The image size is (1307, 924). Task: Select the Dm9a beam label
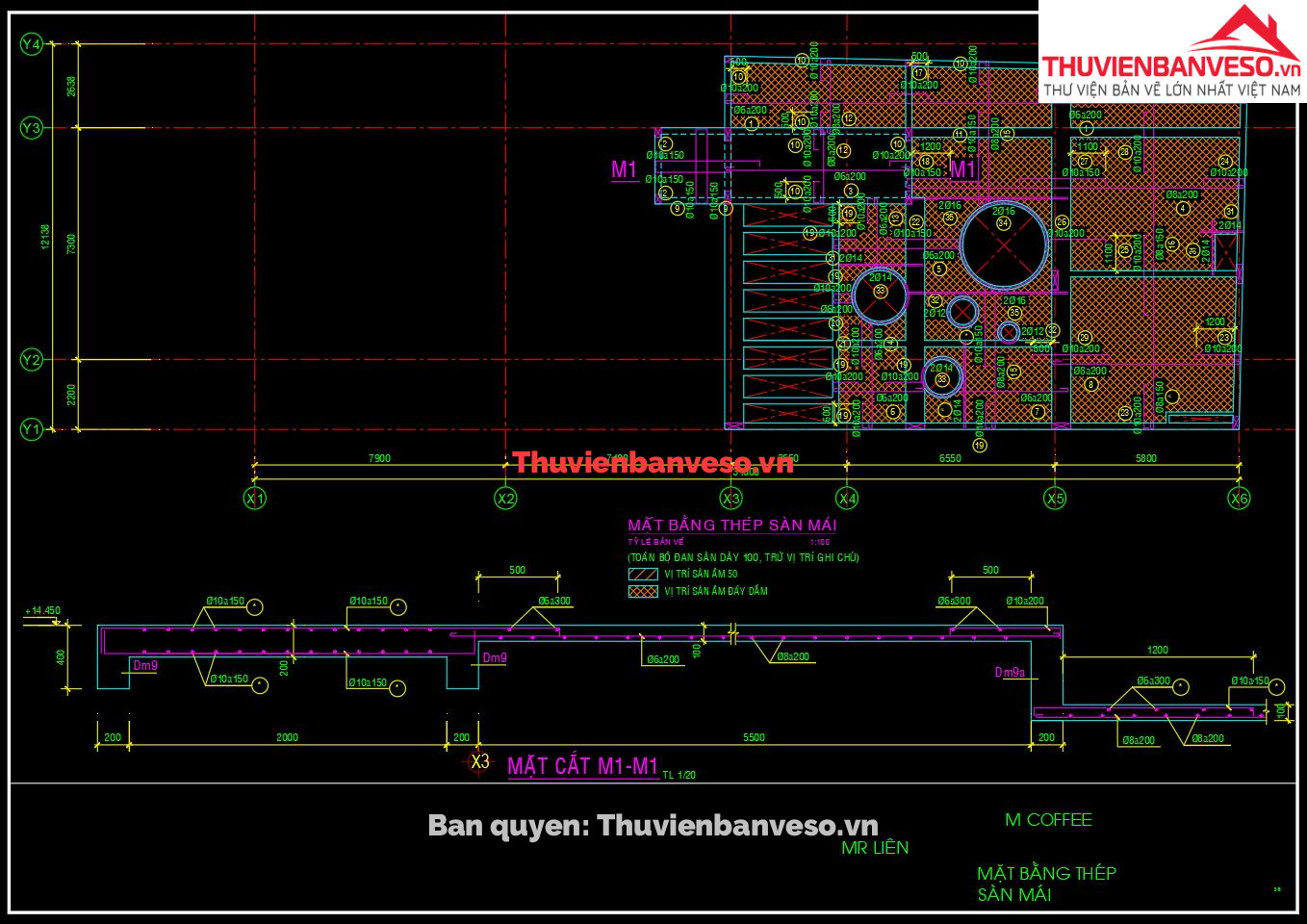pyautogui.click(x=1010, y=673)
